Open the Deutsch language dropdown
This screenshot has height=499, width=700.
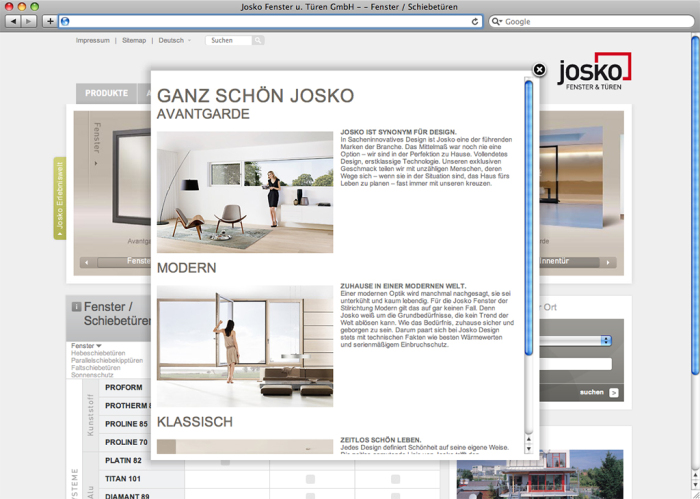click(174, 40)
